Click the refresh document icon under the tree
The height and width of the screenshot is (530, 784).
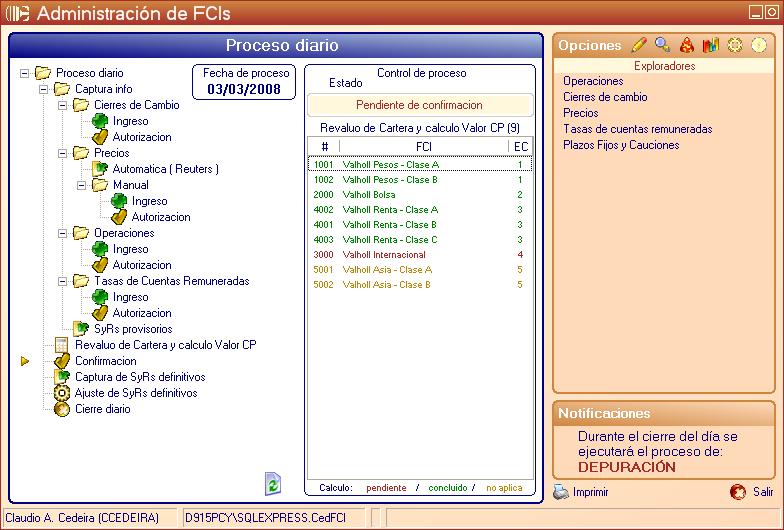click(x=273, y=484)
